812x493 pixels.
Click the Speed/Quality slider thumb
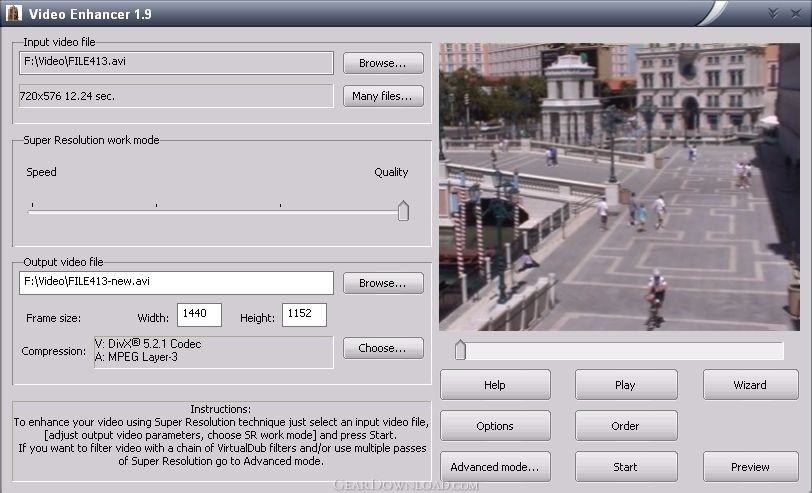pyautogui.click(x=403, y=211)
